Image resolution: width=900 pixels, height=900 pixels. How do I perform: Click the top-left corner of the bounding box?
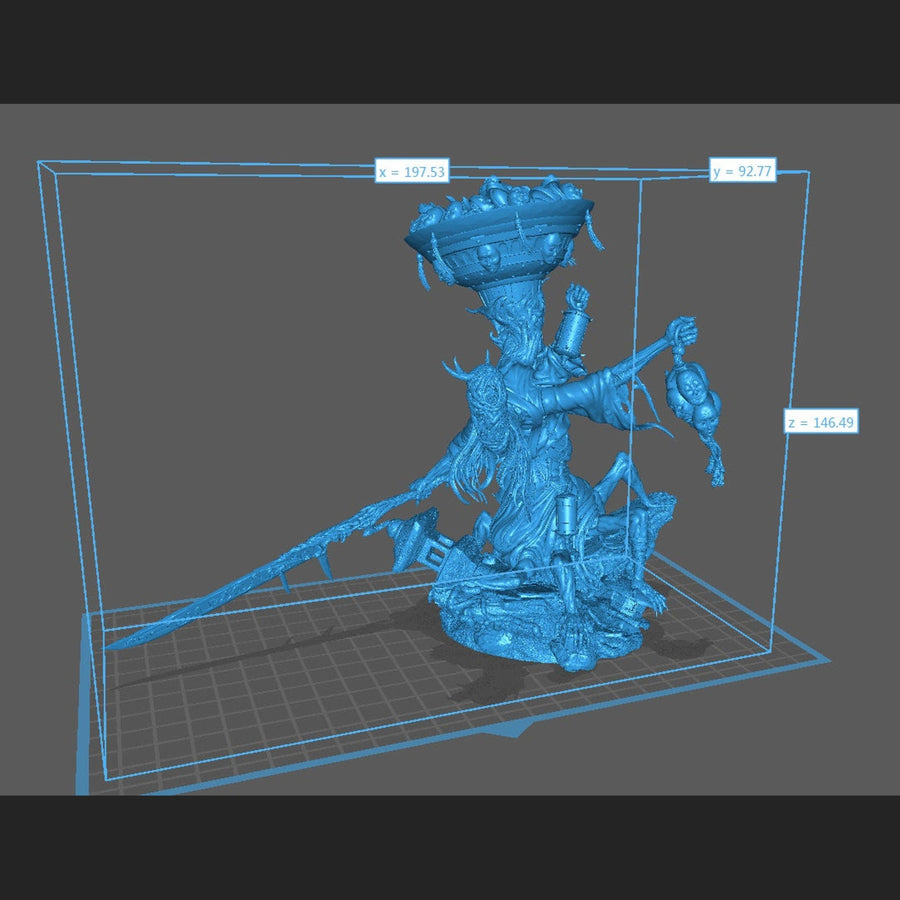pos(39,163)
